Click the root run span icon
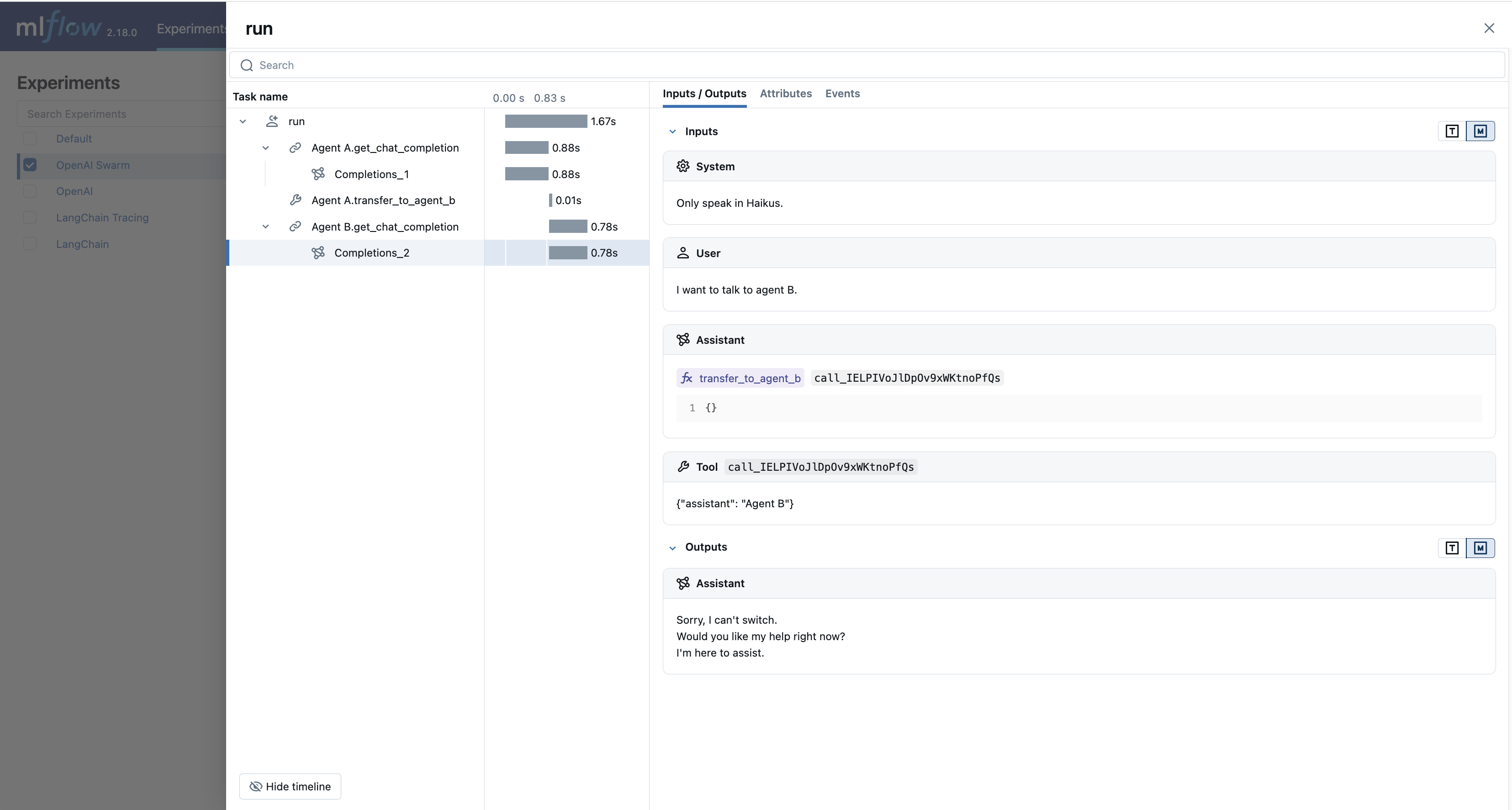 click(x=272, y=121)
